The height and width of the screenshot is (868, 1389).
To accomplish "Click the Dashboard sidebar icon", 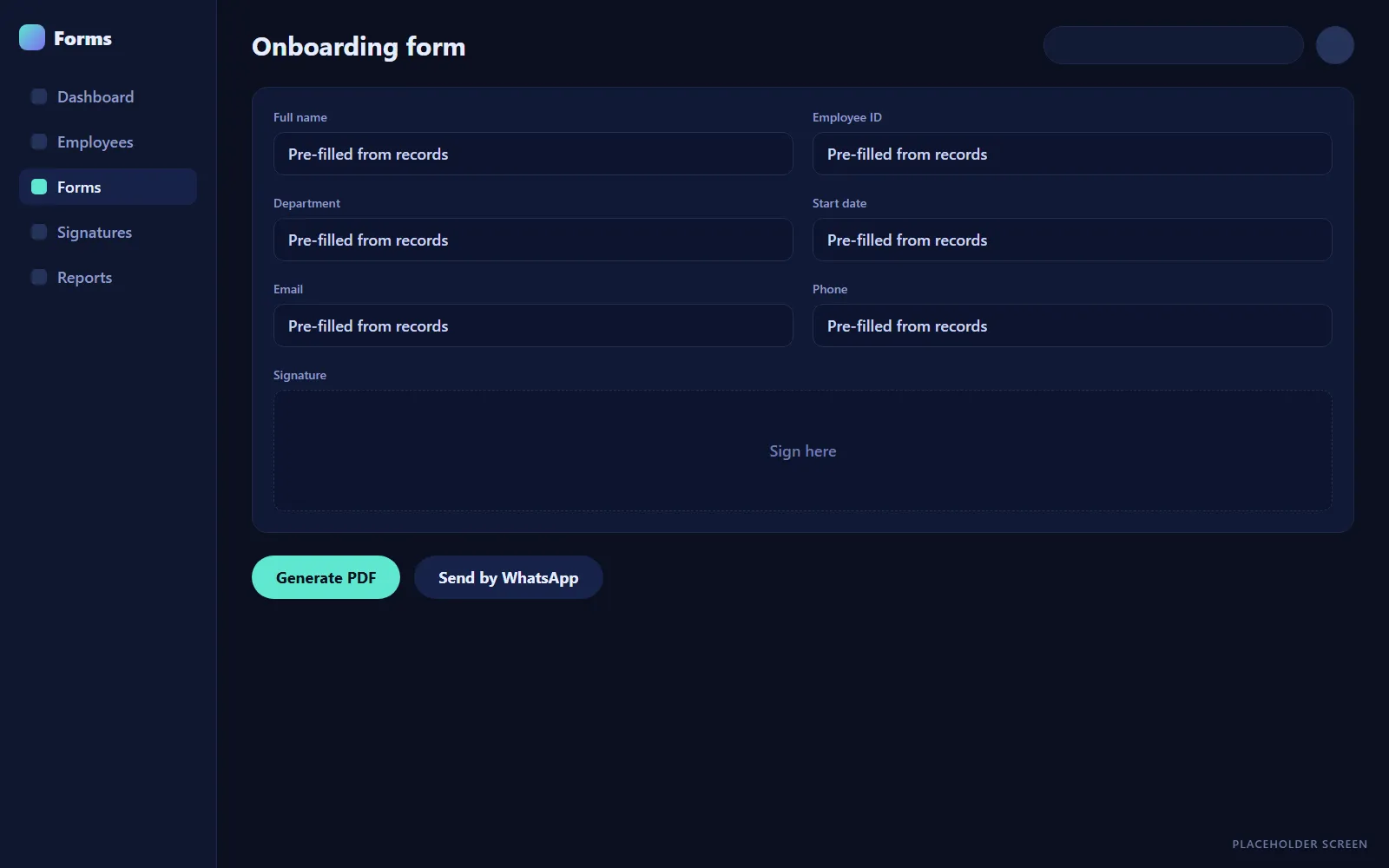I will 39,96.
